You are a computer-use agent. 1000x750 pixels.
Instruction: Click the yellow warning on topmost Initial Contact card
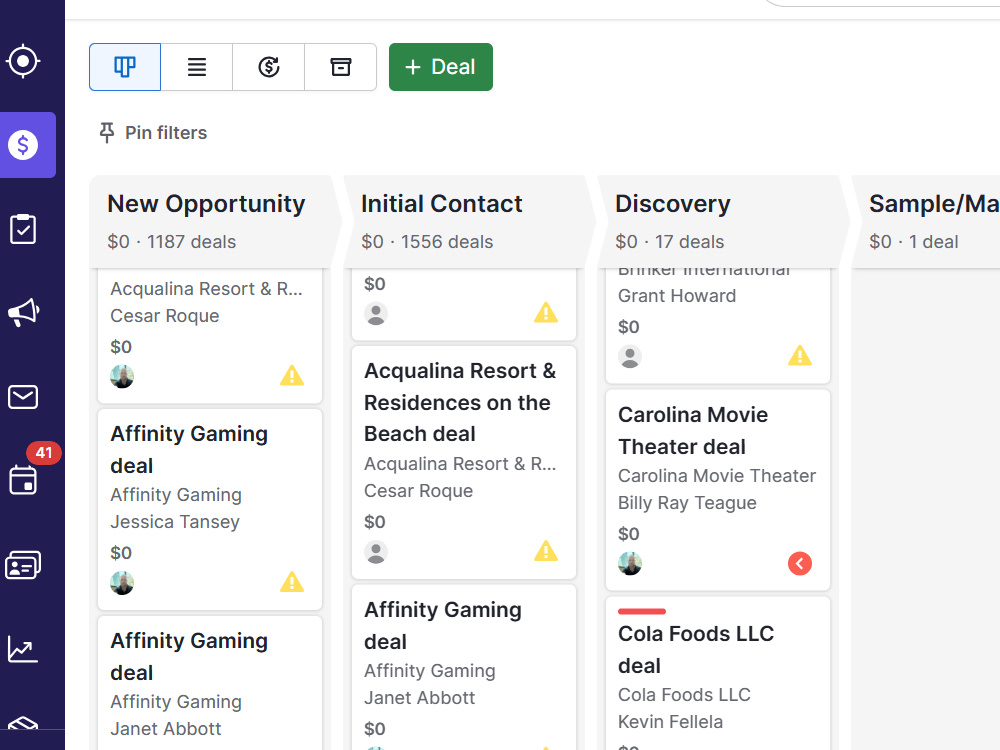545,312
